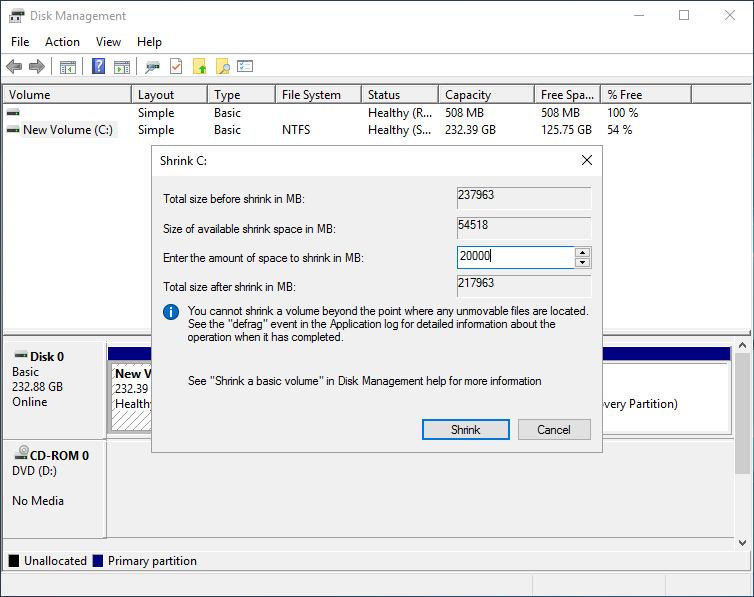
Task: Click the 508 MB capacity cell
Action: (x=465, y=112)
